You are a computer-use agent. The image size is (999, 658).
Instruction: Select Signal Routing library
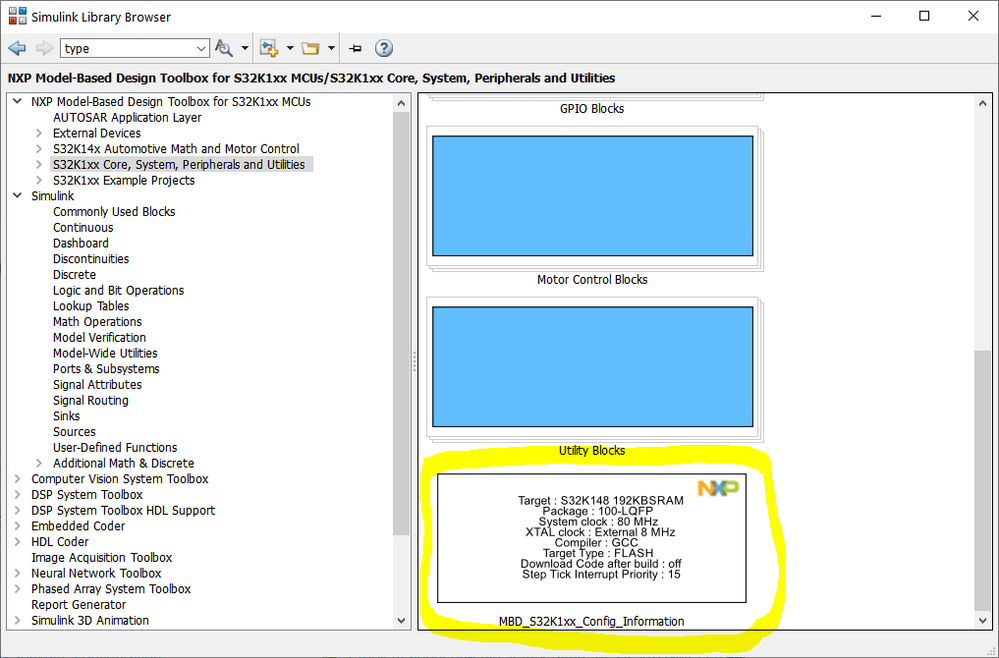(90, 400)
